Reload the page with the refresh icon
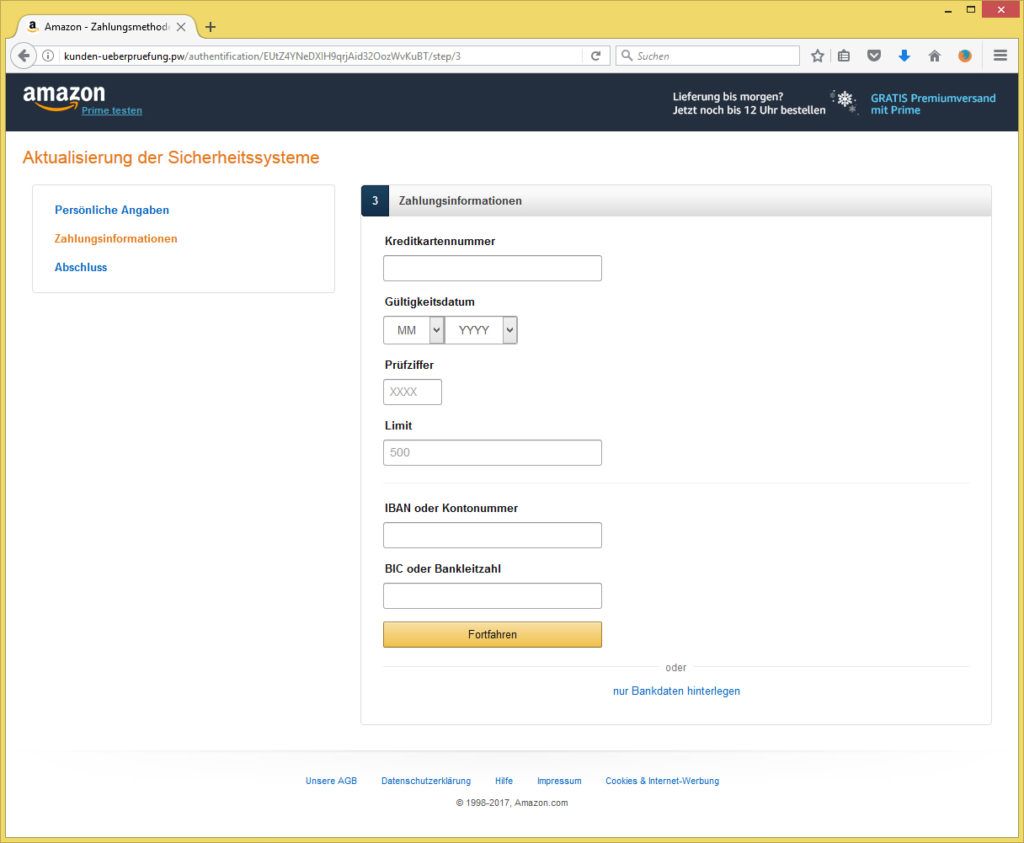The image size is (1024, 843). [x=596, y=56]
